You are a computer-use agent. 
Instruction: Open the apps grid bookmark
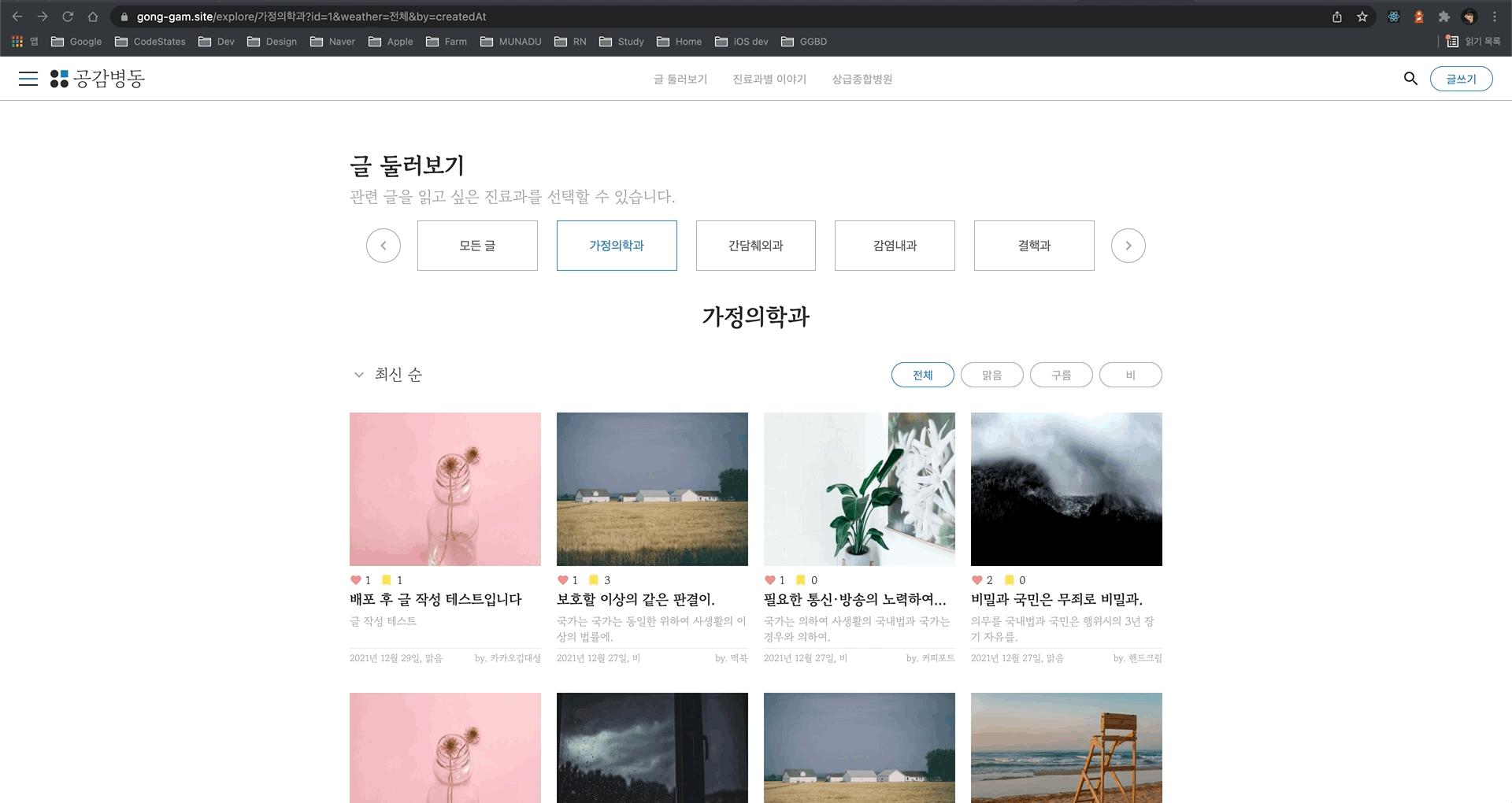[x=24, y=42]
